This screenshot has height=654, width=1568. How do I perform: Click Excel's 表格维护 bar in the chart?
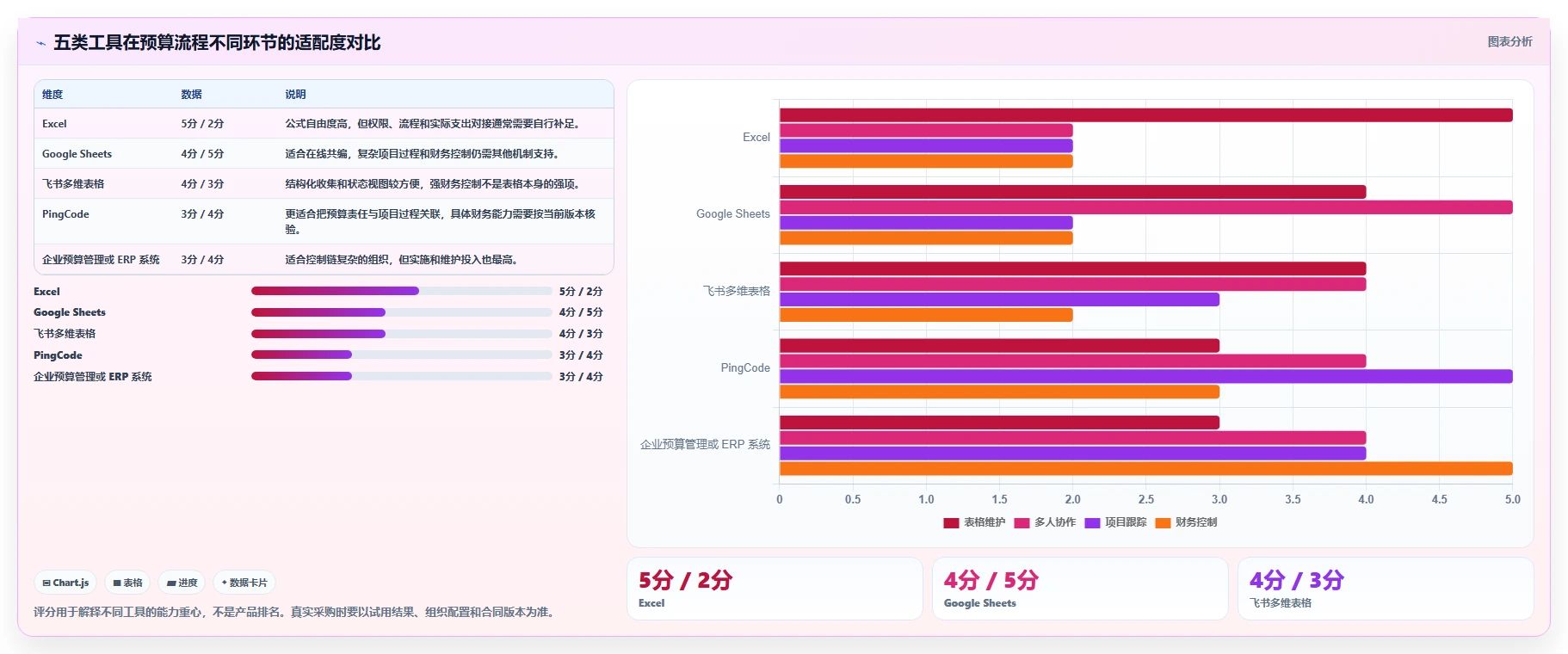pyautogui.click(x=1145, y=115)
